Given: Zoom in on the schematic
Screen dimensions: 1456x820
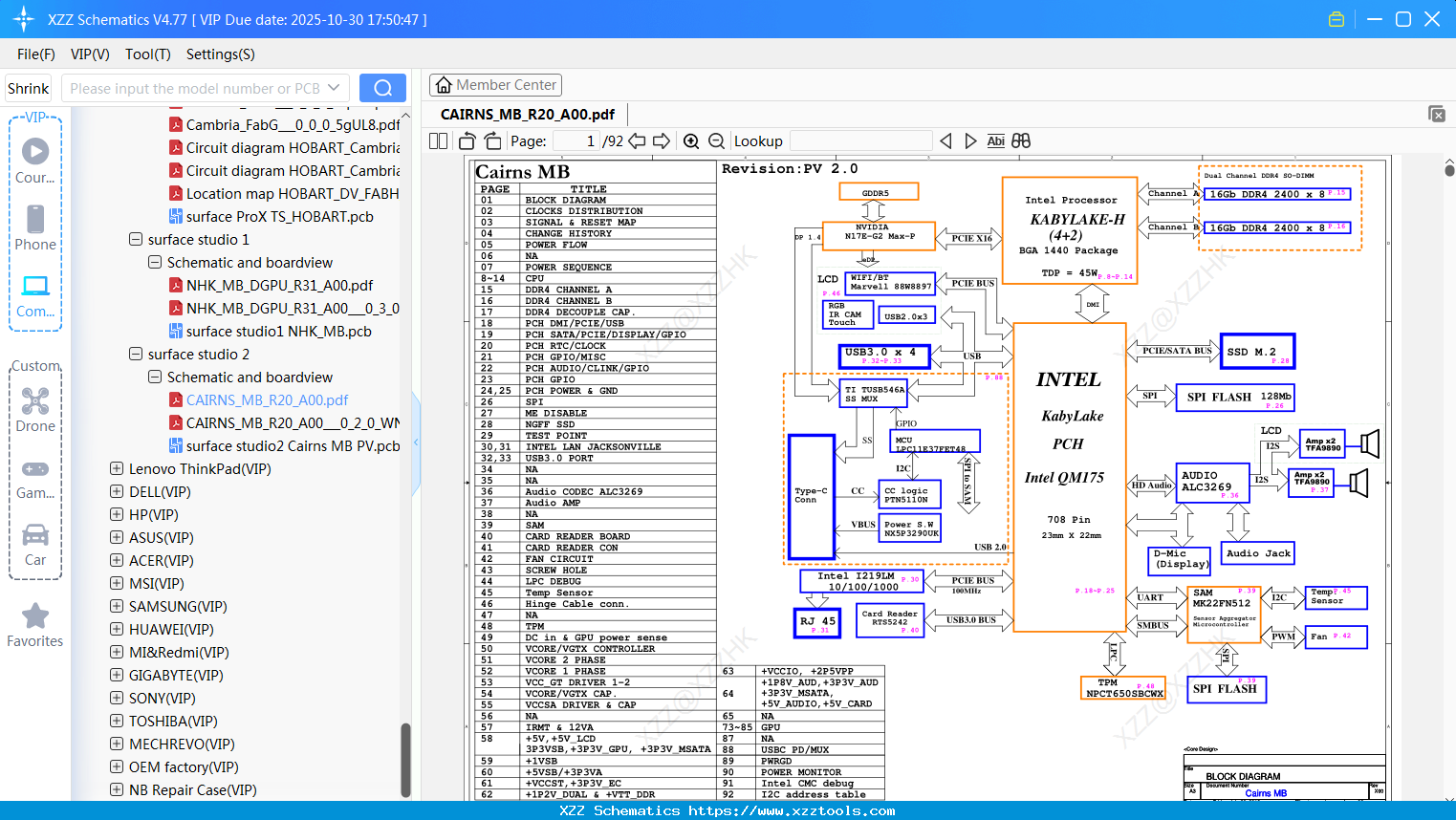Looking at the screenshot, I should [691, 140].
